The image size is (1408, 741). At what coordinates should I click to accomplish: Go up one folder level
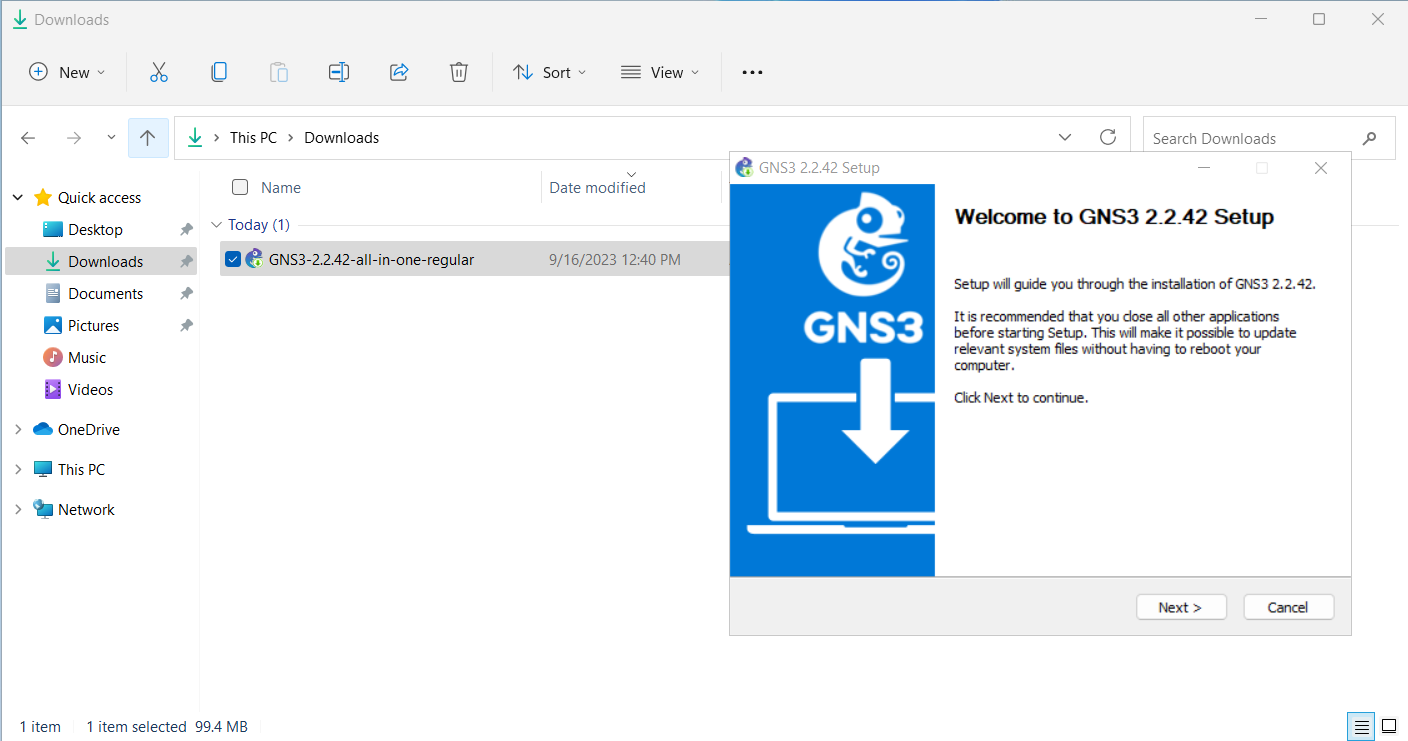click(148, 138)
